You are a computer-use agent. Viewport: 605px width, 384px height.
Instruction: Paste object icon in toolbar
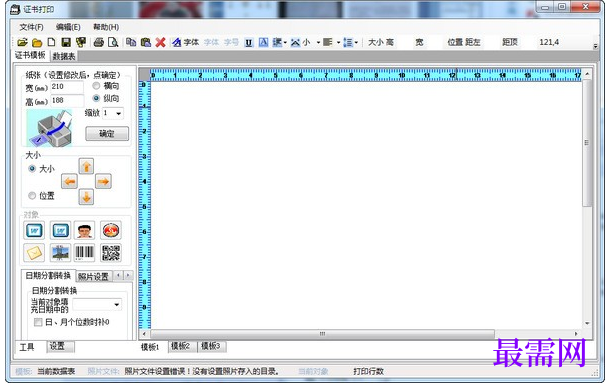(146, 42)
